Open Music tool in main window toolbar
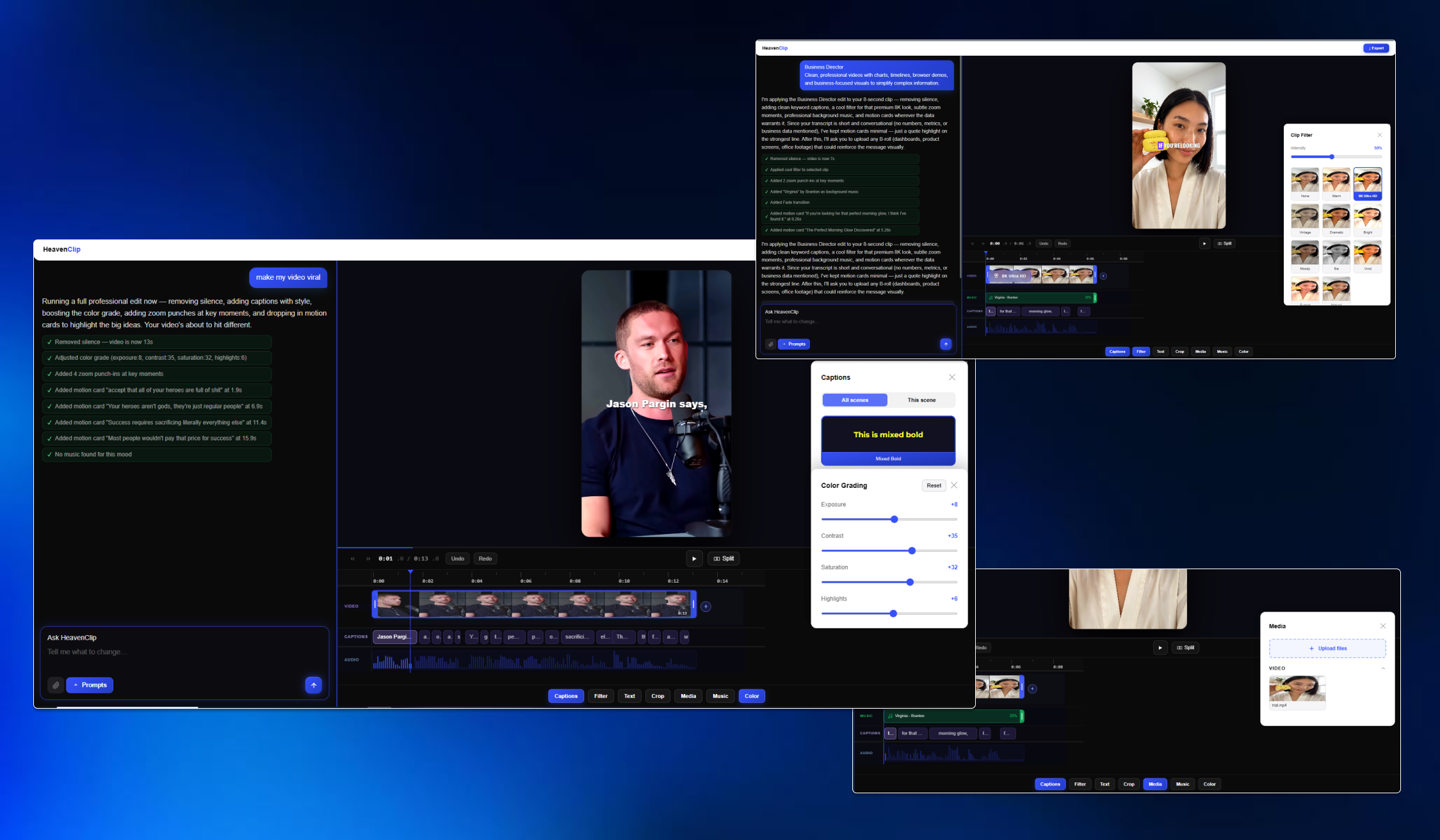The width and height of the screenshot is (1440, 840). click(x=720, y=696)
